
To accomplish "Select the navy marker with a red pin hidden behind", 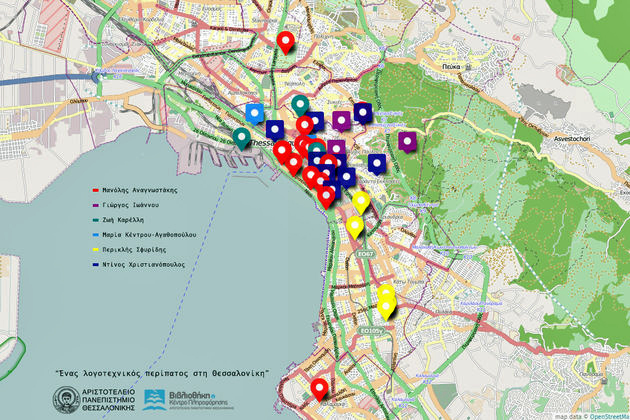I will pos(363,113).
